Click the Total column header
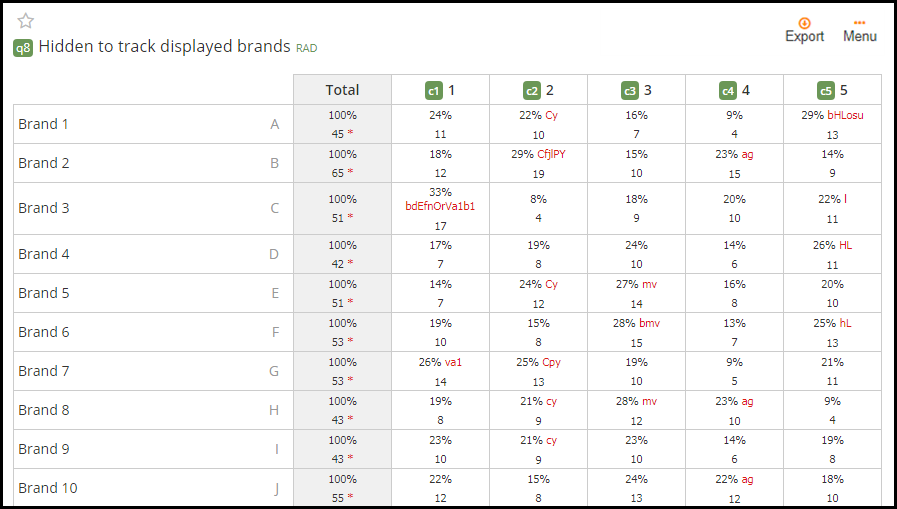The width and height of the screenshot is (897, 509). pyautogui.click(x=342, y=90)
